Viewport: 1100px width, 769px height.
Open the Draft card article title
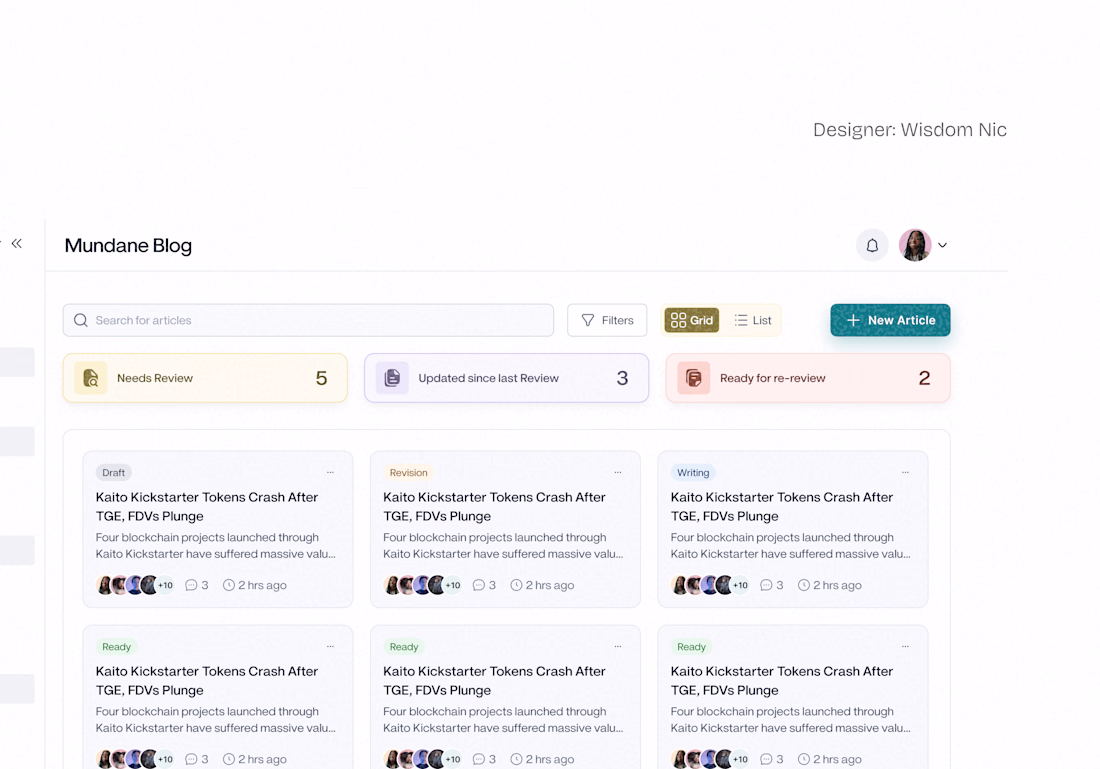207,507
